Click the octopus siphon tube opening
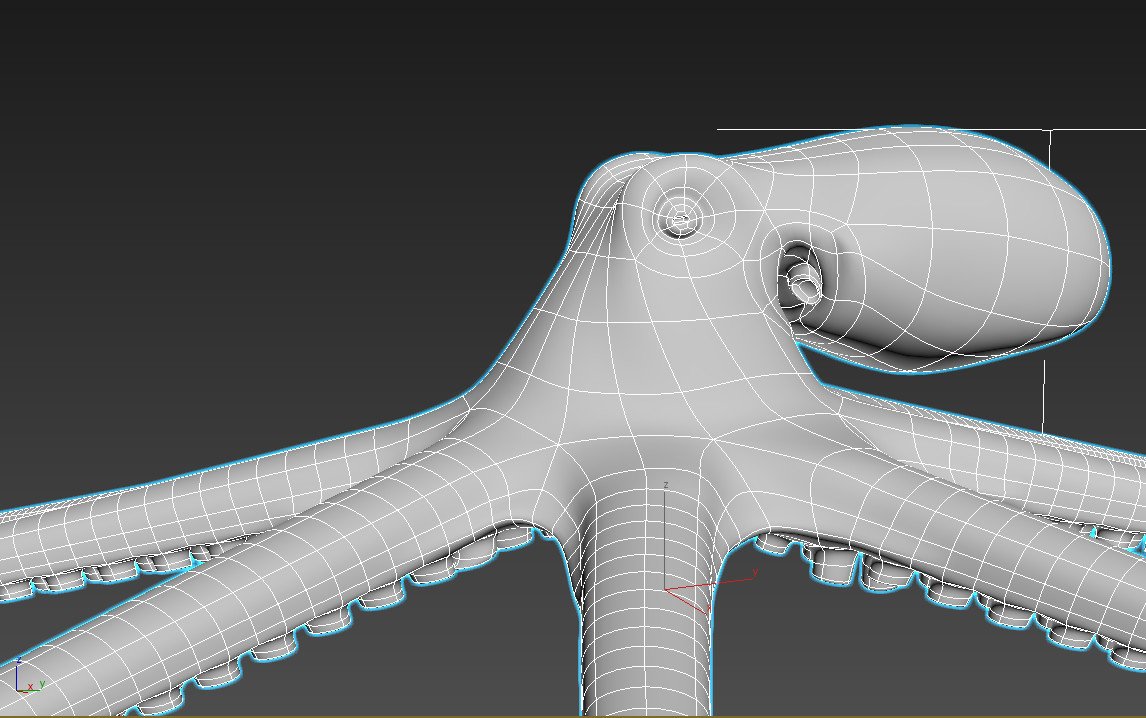 coord(805,283)
